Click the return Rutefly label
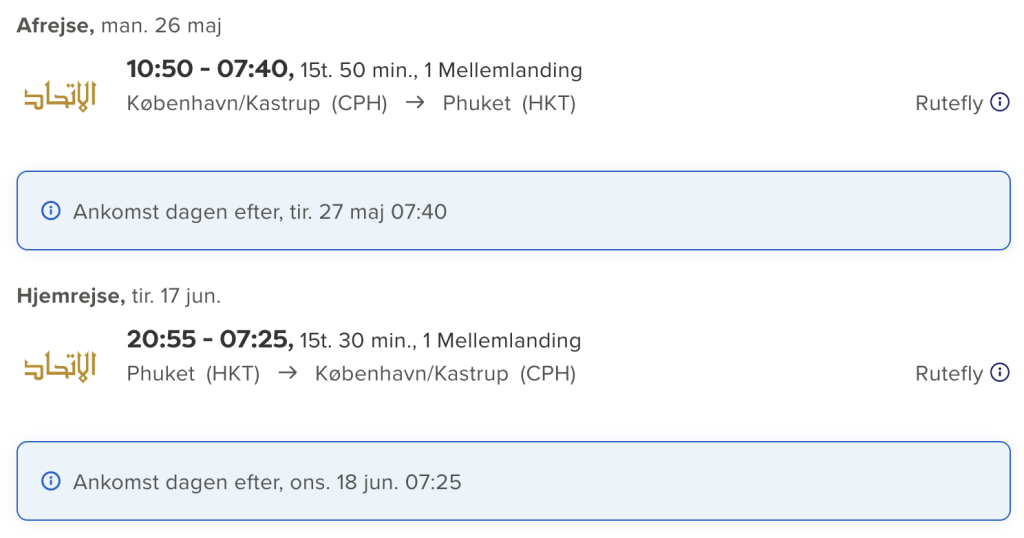1024x538 pixels. (949, 373)
